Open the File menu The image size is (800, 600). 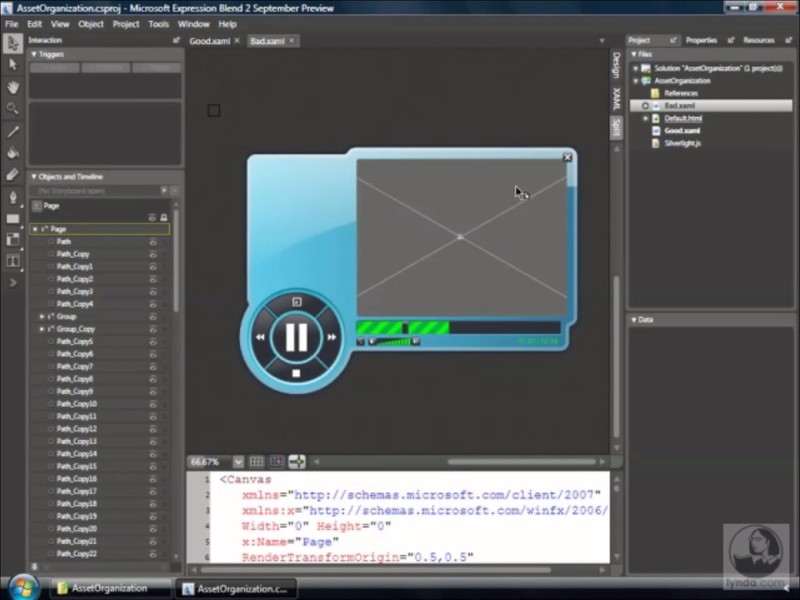[11, 24]
